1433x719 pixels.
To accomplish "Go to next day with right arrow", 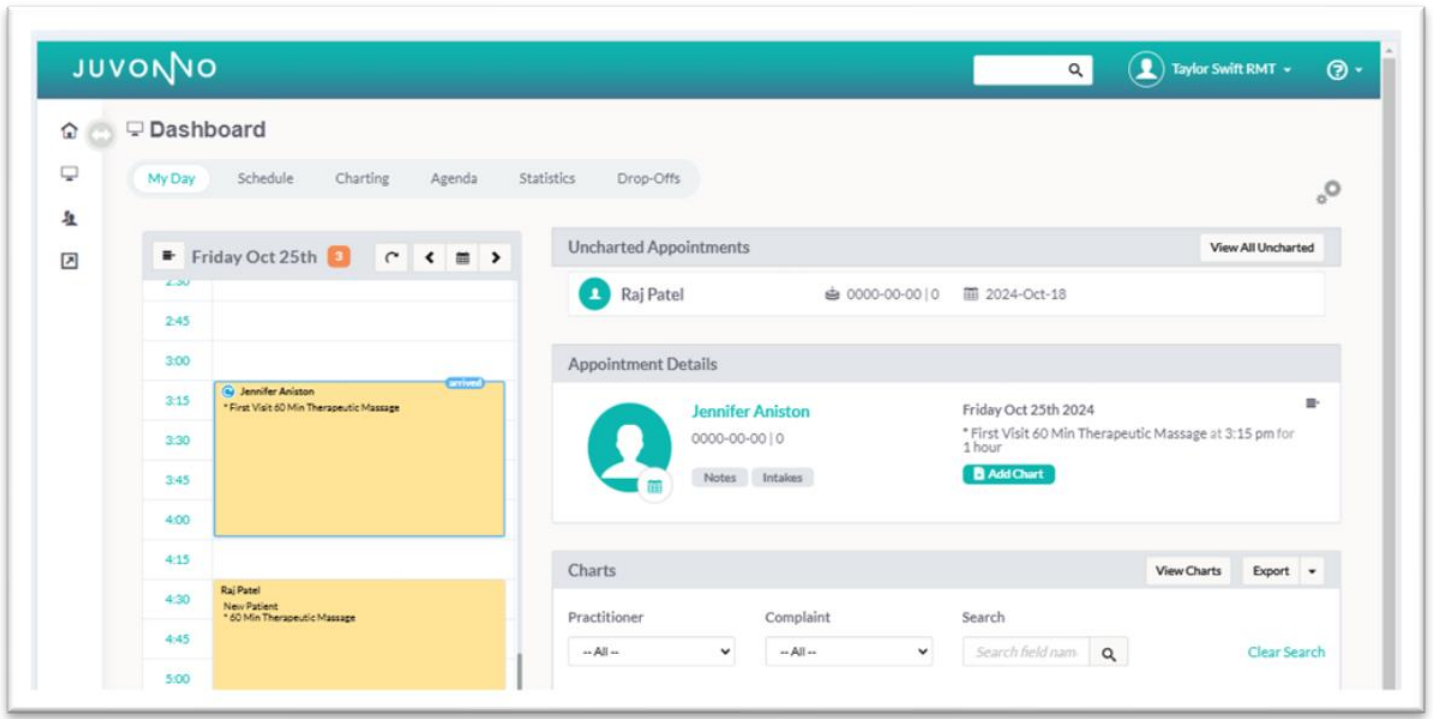I will coord(495,258).
